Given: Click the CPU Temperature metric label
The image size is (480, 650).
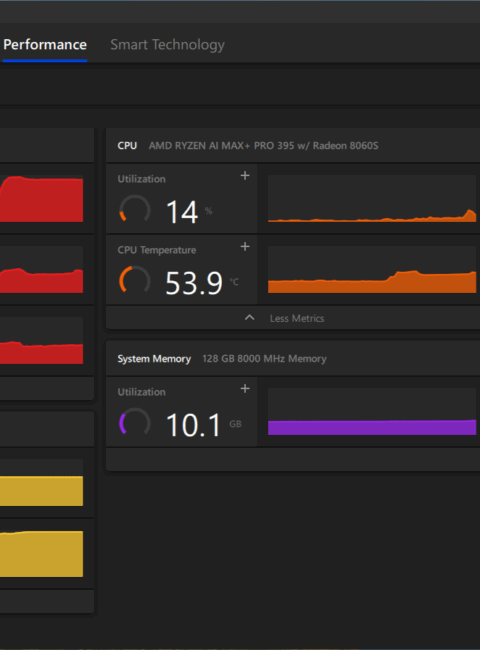Looking at the screenshot, I should click(157, 250).
